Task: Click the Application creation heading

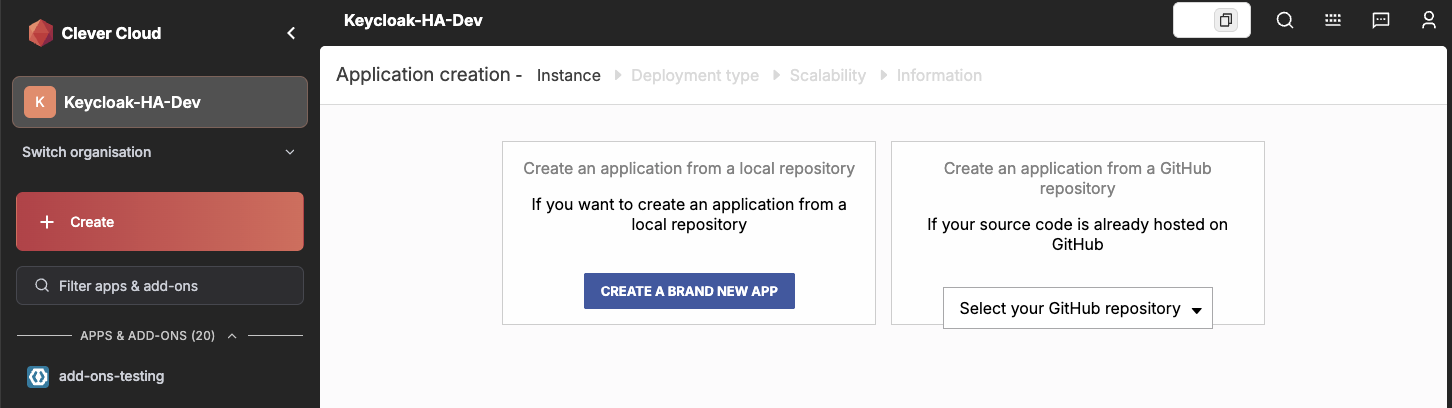Action: (x=429, y=75)
